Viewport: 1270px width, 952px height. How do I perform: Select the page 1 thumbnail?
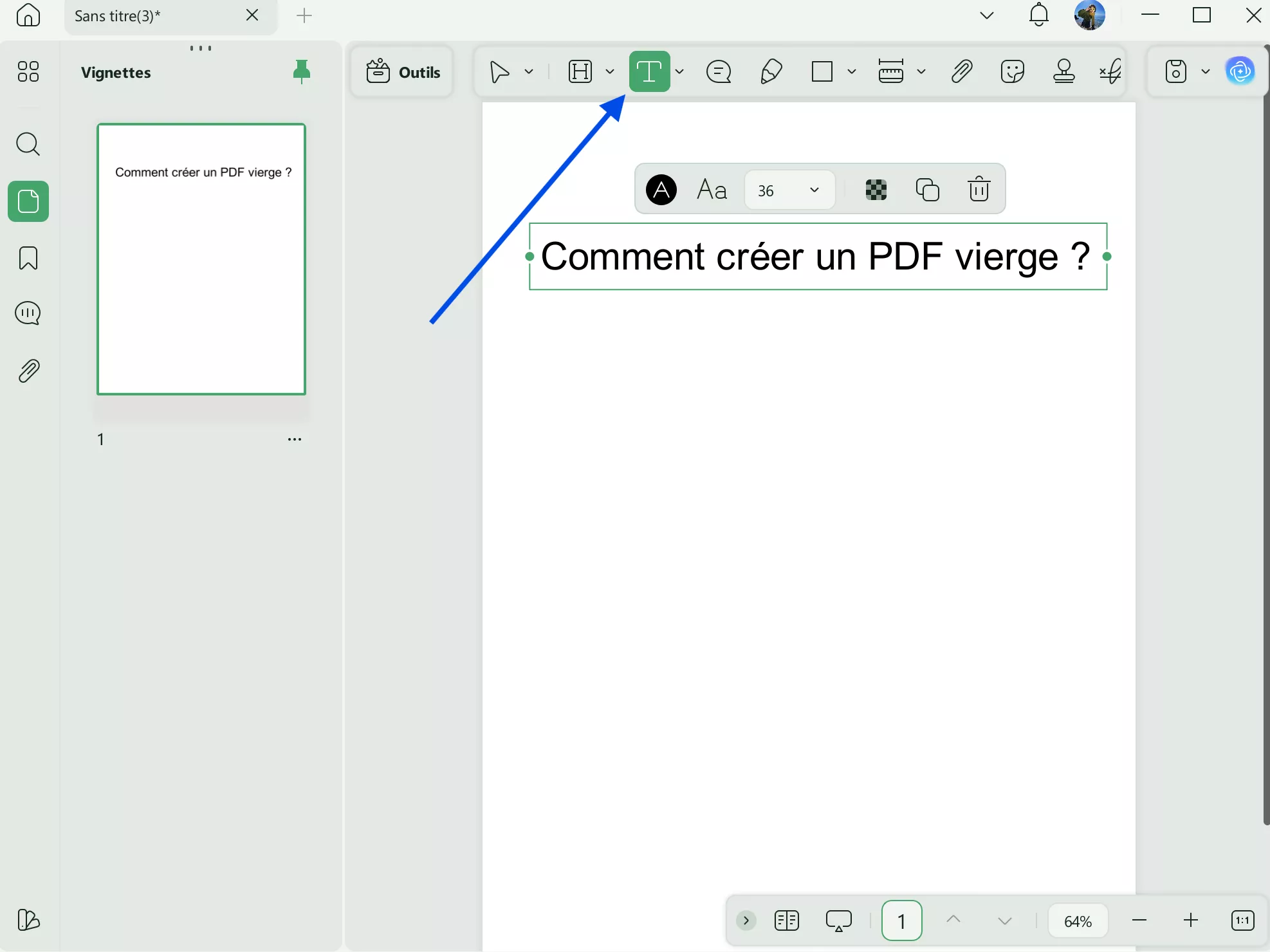pyautogui.click(x=201, y=259)
